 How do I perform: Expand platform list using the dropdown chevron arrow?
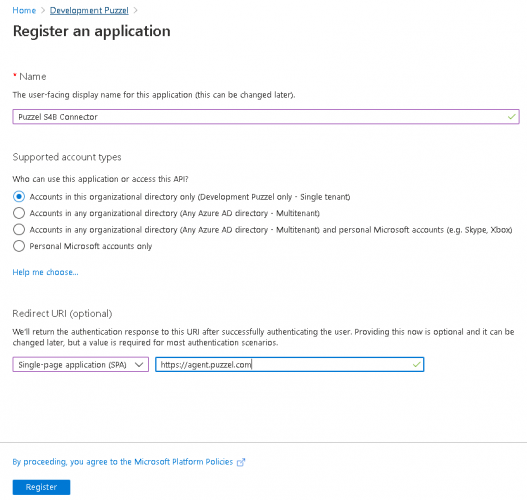(139, 365)
